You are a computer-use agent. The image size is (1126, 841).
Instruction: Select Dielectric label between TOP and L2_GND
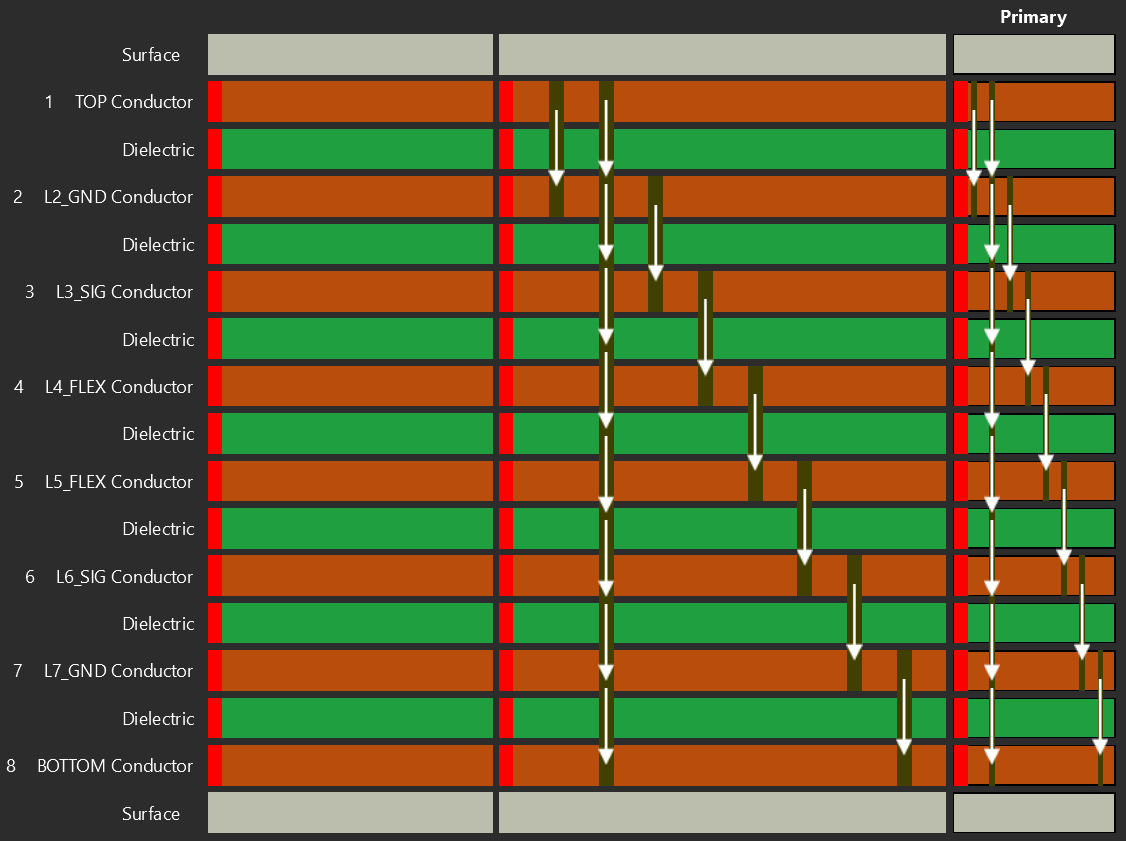coord(158,149)
